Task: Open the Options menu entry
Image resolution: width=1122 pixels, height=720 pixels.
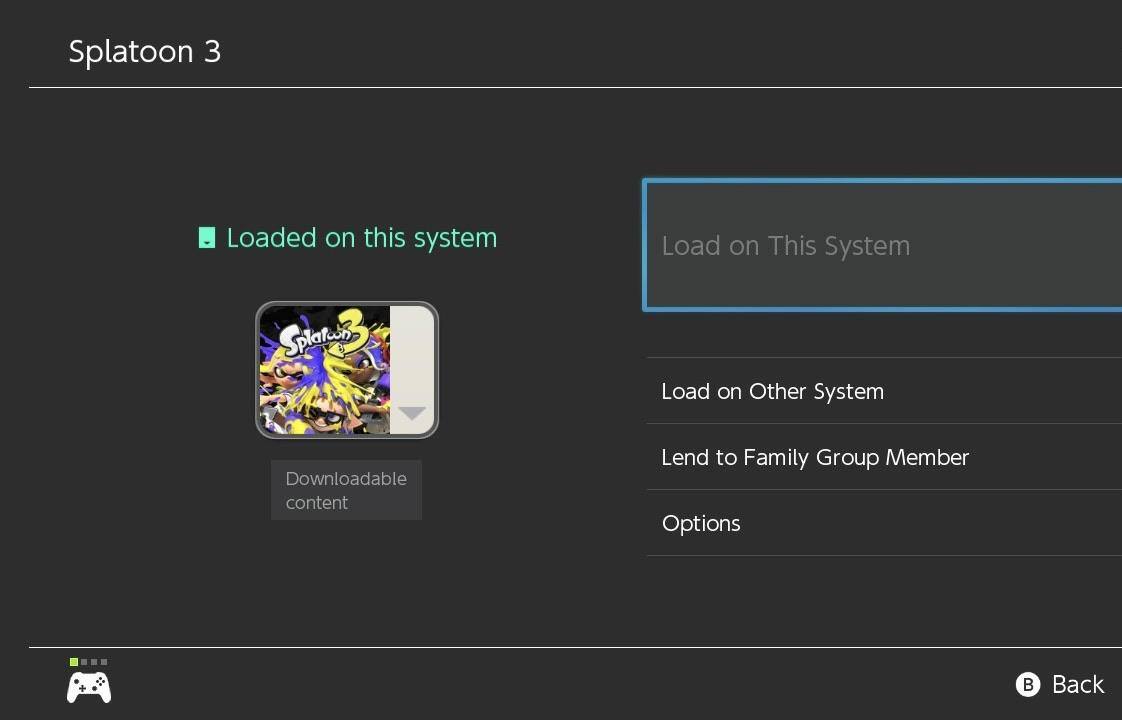Action: click(701, 523)
